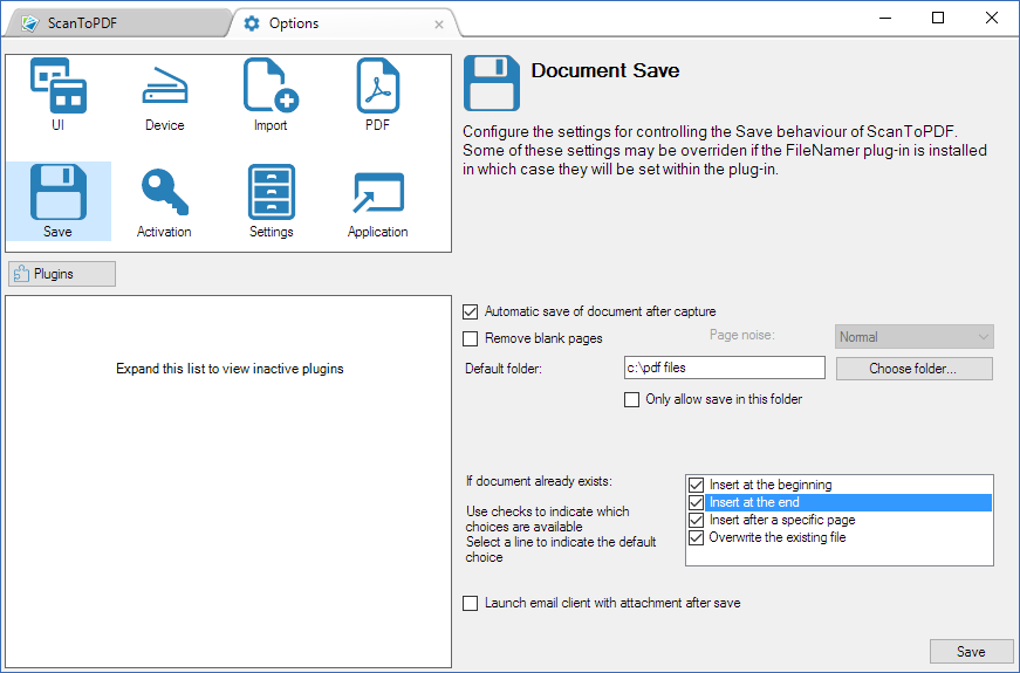Click the Default folder path field
1020x673 pixels.
[724, 367]
